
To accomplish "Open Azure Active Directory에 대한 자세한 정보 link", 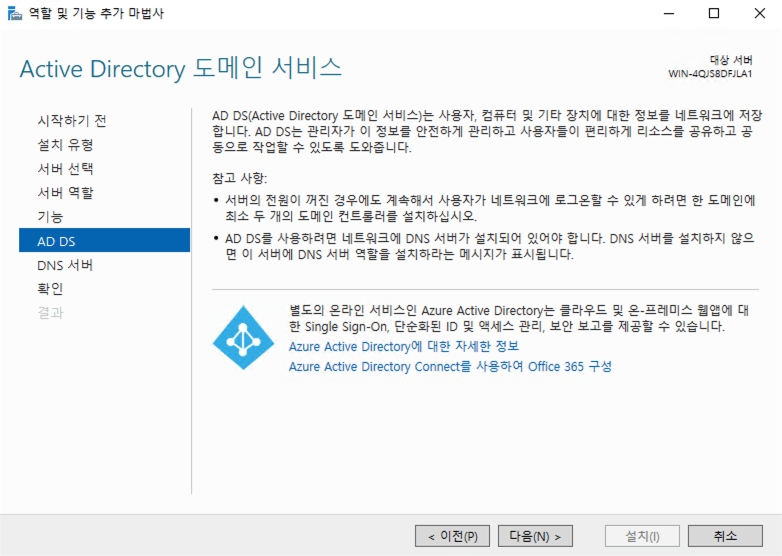I will (404, 346).
